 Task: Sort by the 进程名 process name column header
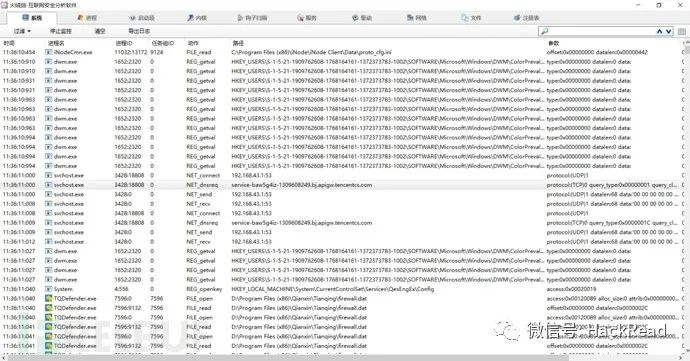pyautogui.click(x=56, y=43)
